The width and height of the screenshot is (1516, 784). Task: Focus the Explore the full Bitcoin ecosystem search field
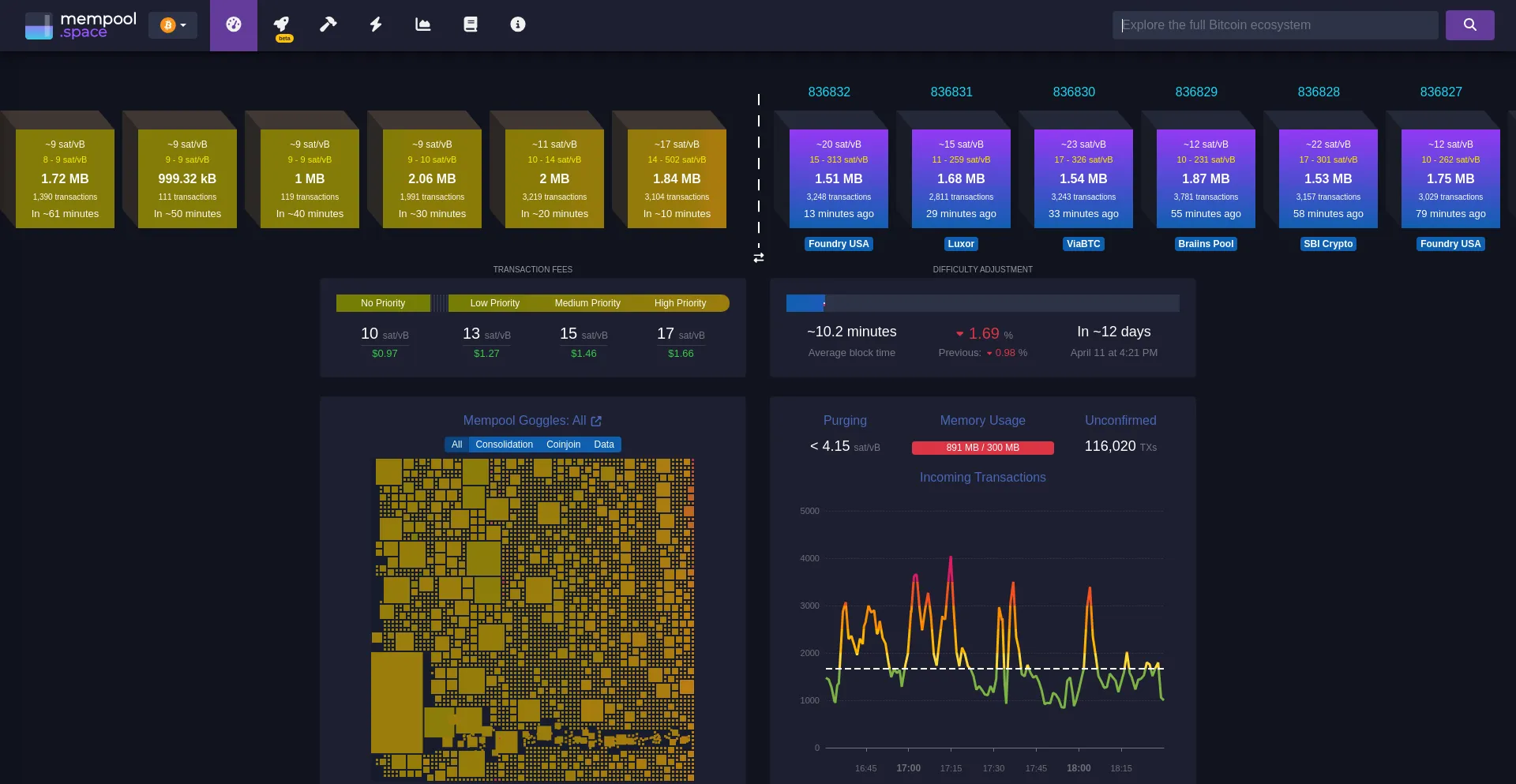(1275, 25)
